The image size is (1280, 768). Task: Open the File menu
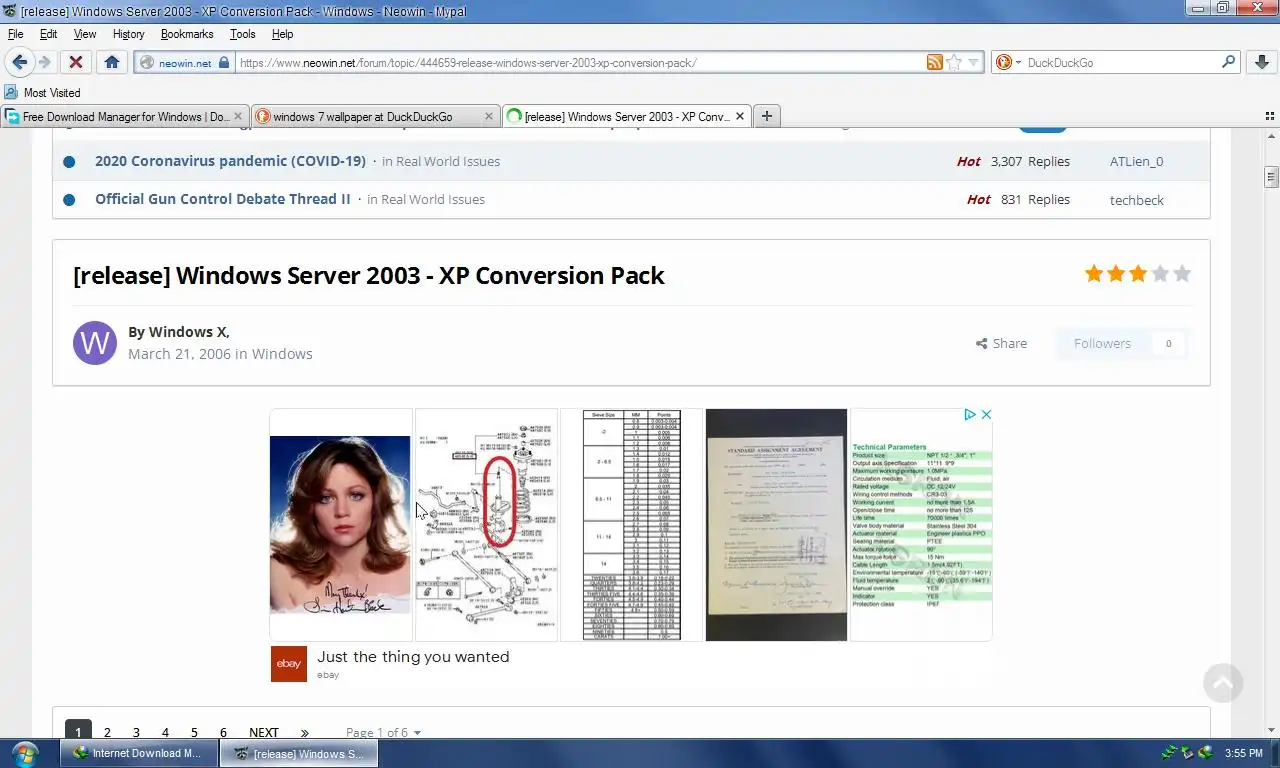pos(15,34)
